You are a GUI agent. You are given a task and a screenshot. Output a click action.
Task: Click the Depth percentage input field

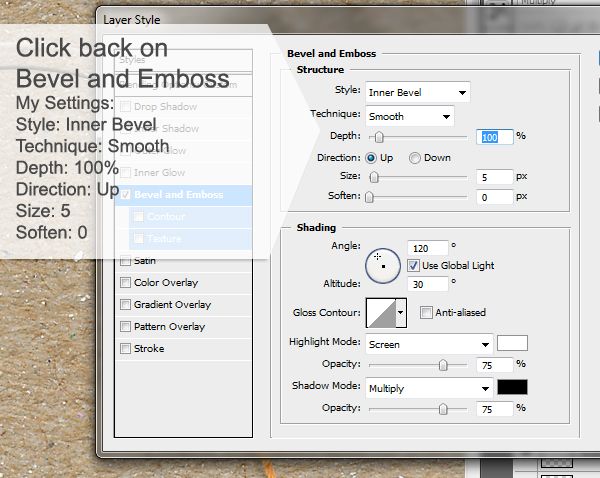494,137
